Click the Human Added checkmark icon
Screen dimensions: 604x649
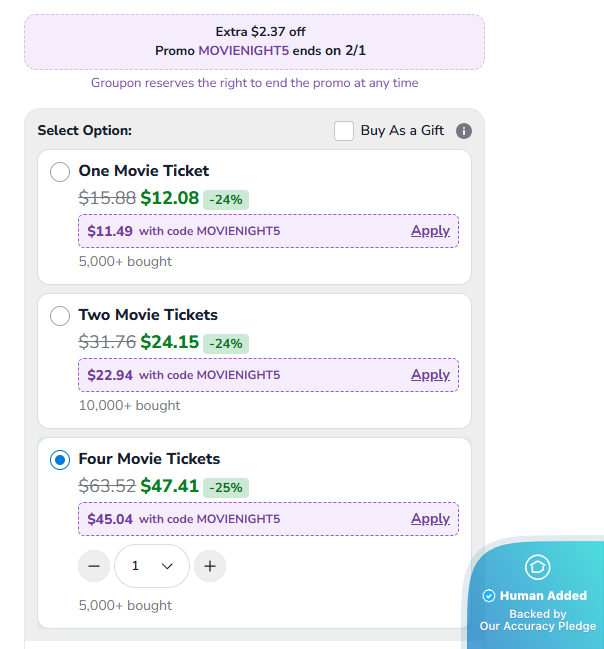[489, 596]
